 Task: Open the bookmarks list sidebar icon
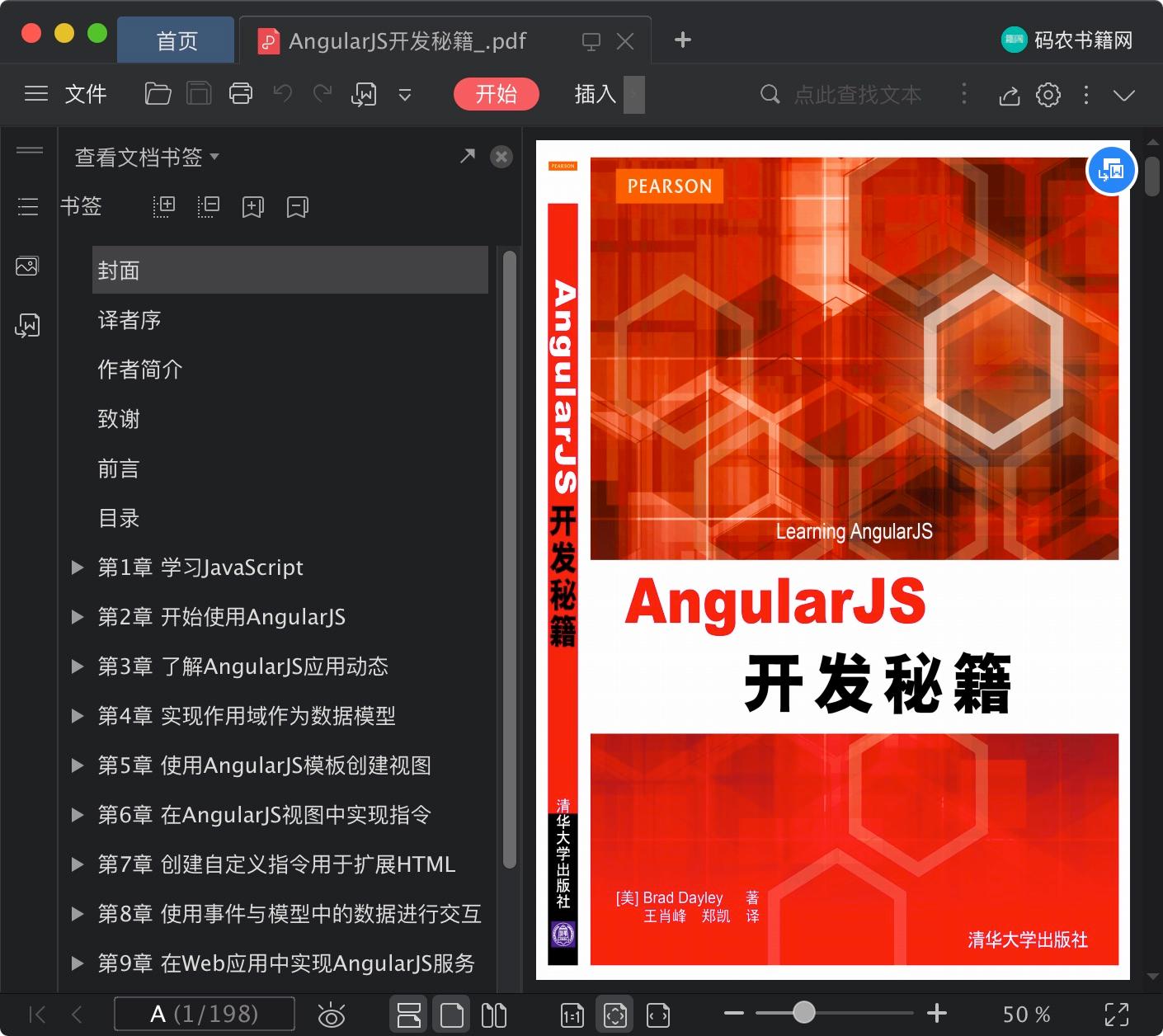[28, 206]
